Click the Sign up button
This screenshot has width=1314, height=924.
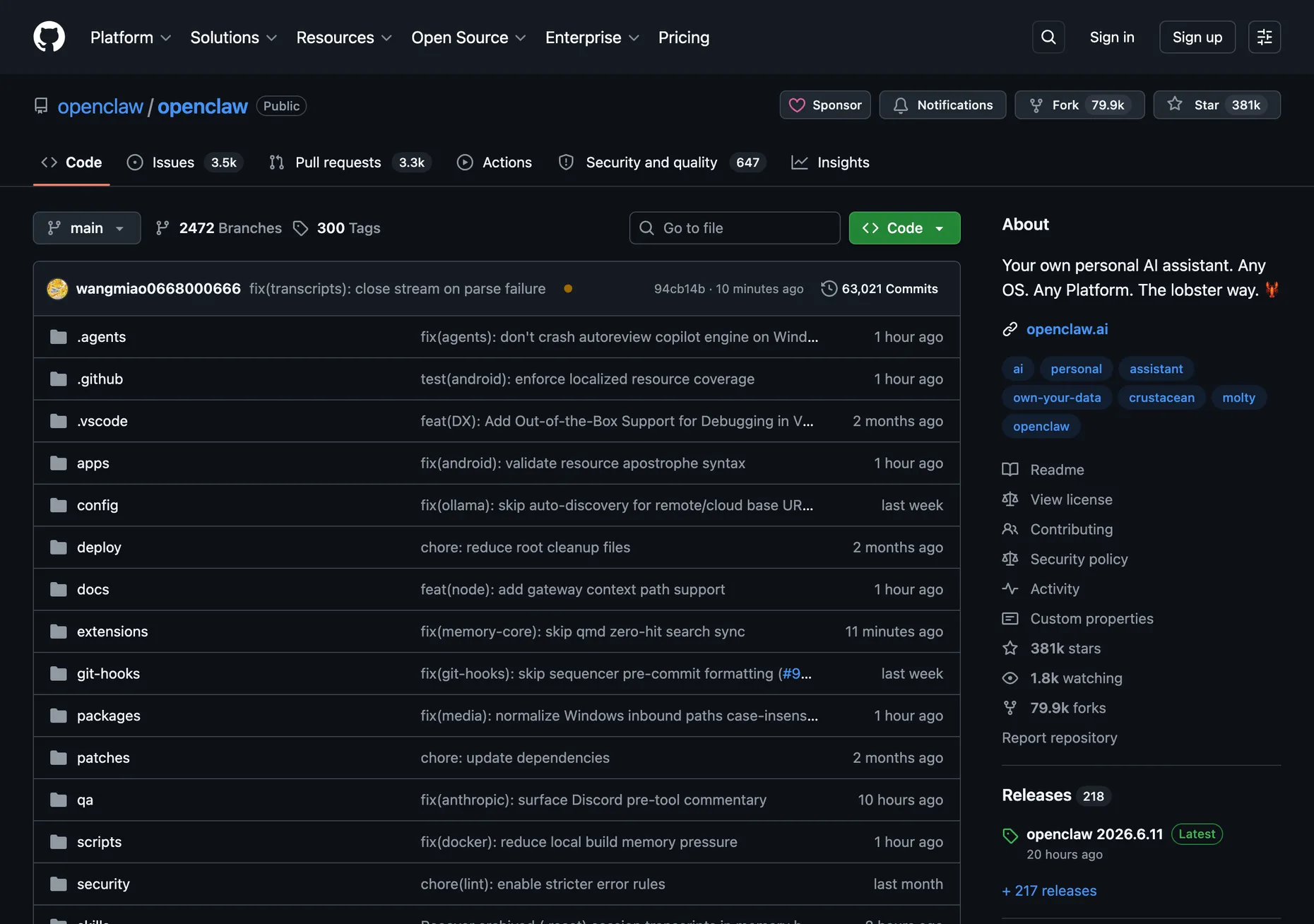coord(1197,37)
